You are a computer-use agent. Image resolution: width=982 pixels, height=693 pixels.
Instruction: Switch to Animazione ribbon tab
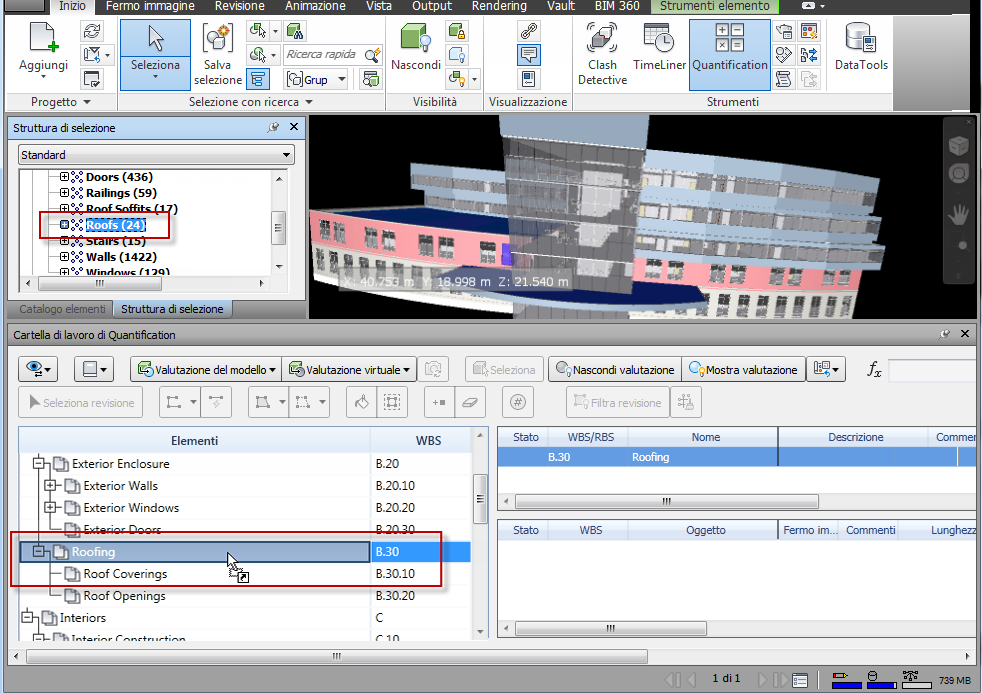click(316, 6)
